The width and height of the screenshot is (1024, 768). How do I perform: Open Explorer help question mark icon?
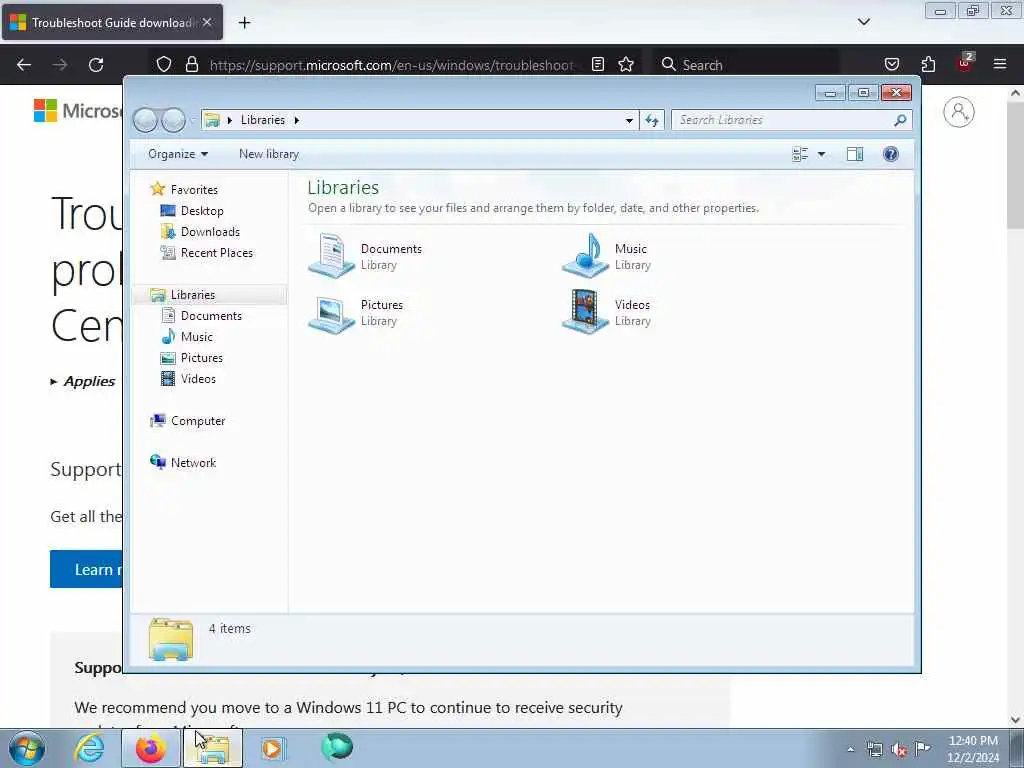[890, 154]
